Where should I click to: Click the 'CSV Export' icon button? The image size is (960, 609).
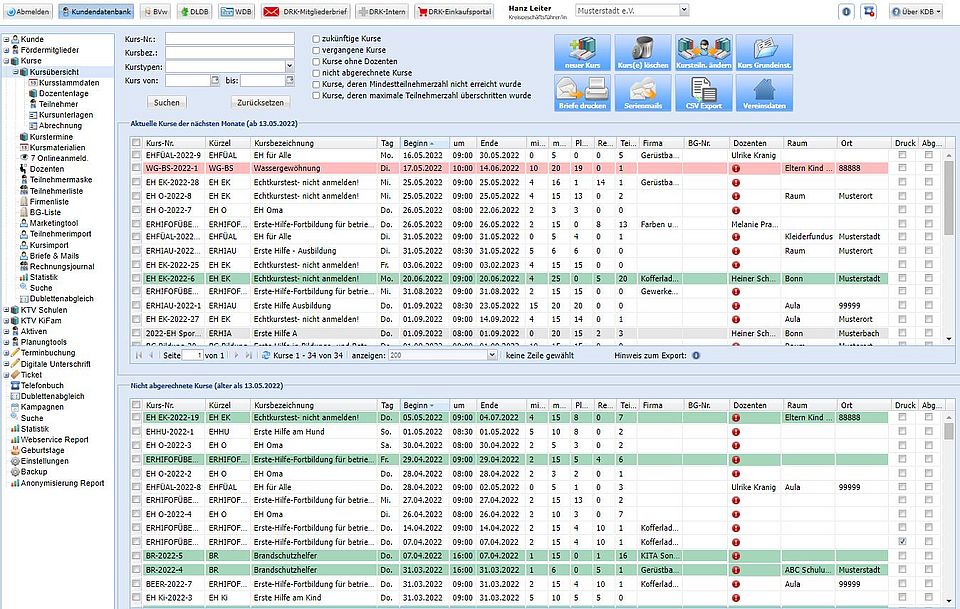[703, 93]
